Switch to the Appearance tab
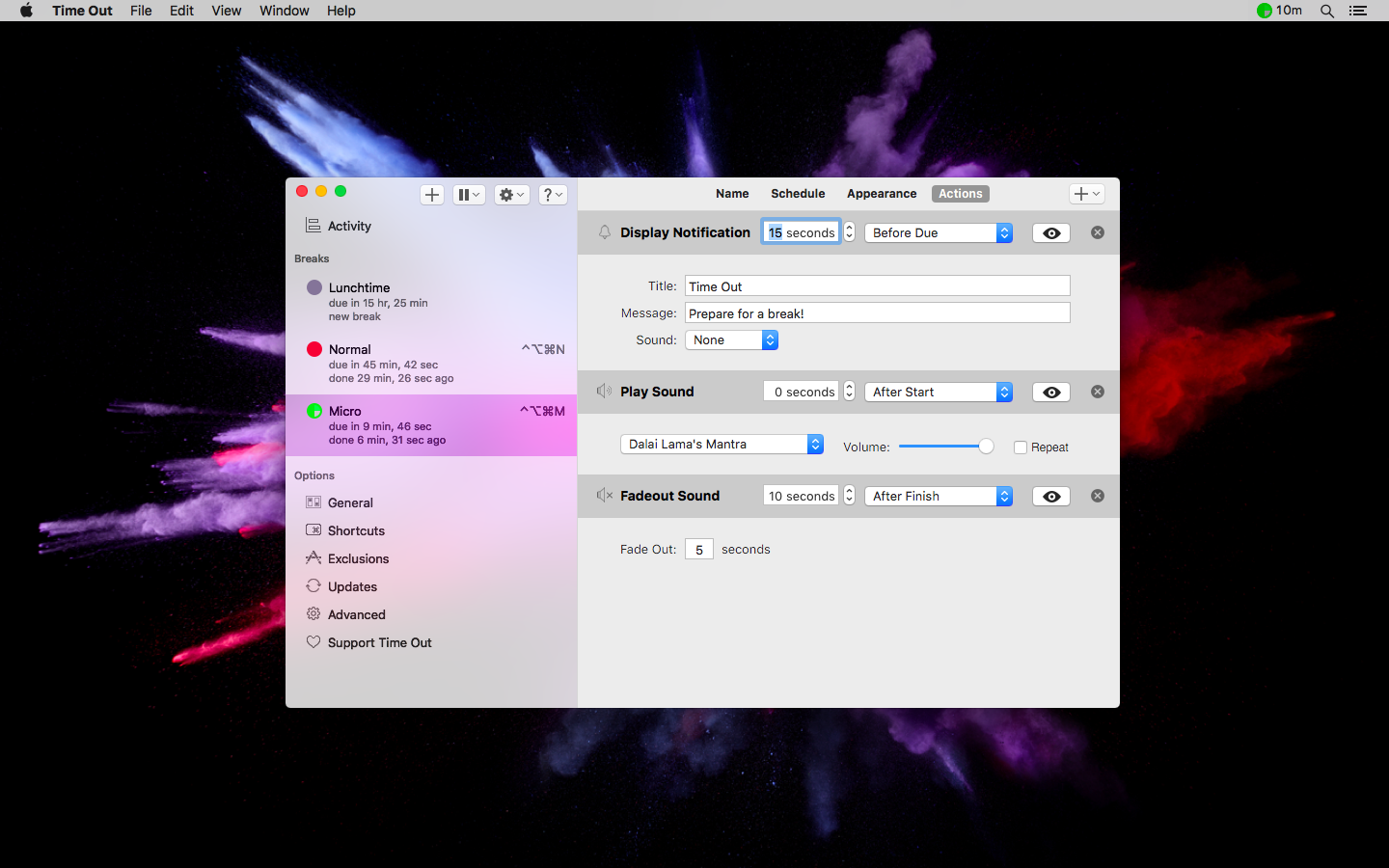This screenshot has height=868, width=1389. click(x=882, y=194)
